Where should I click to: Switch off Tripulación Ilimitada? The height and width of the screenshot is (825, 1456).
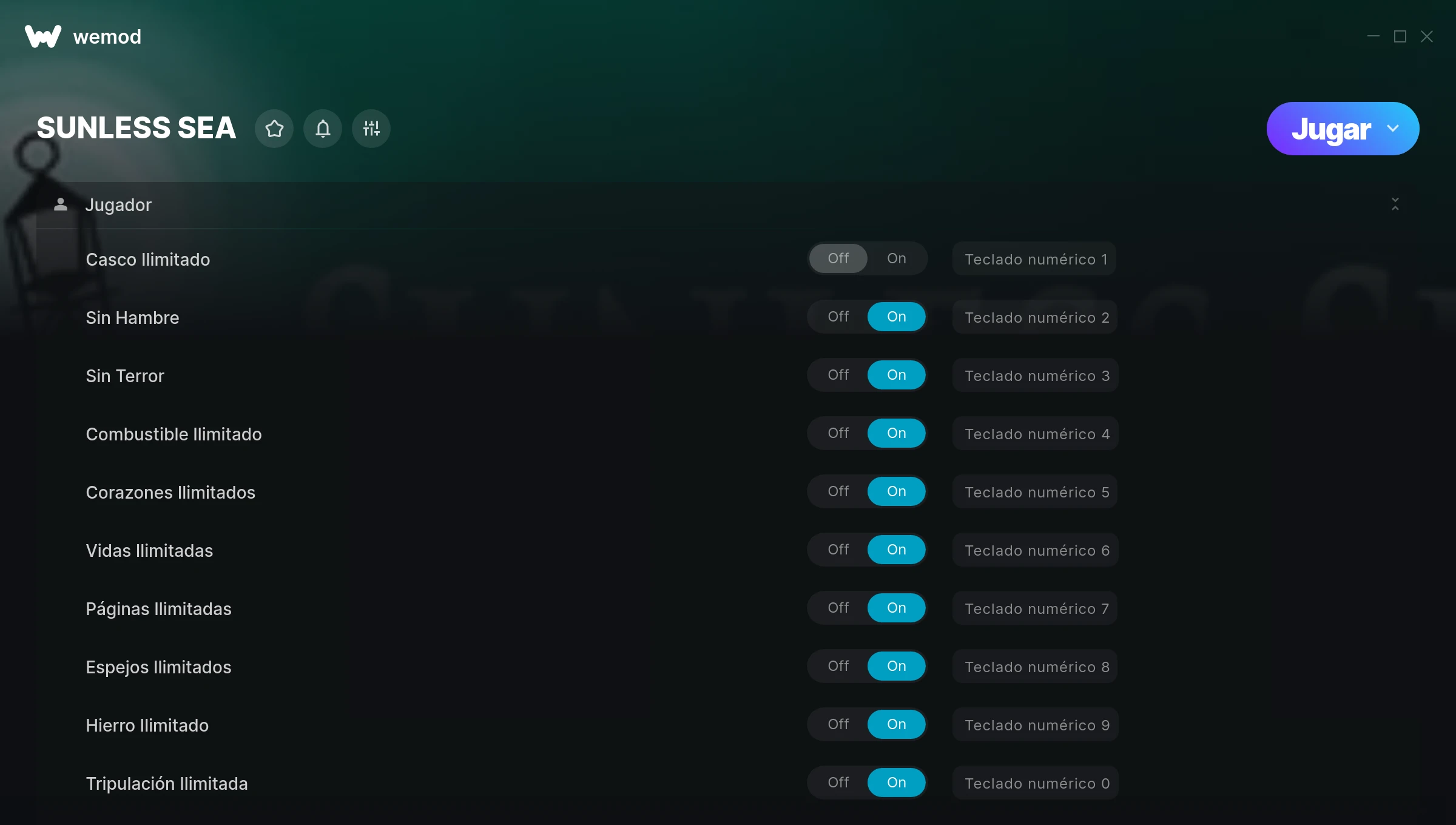838,783
